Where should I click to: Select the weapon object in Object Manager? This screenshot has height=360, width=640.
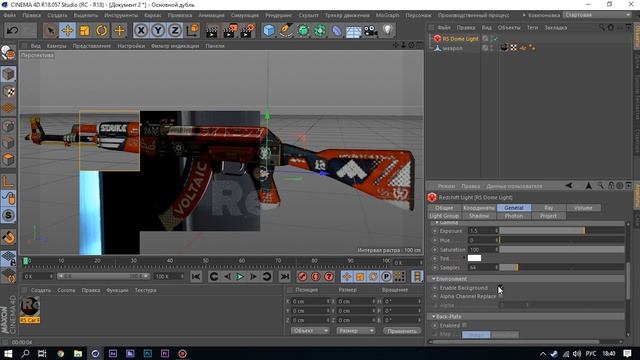(x=453, y=48)
